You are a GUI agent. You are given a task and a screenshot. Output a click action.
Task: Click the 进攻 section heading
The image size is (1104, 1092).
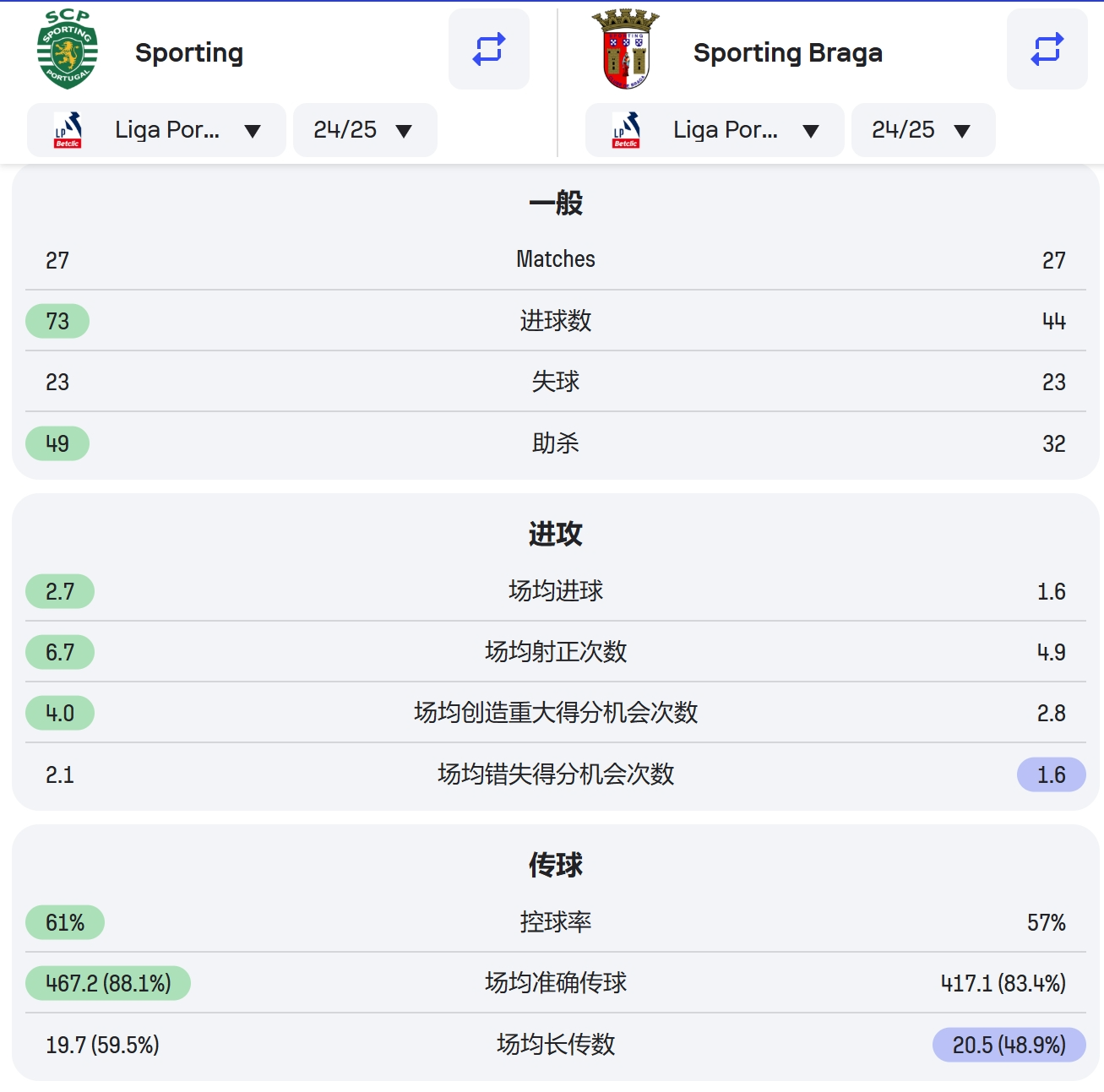(556, 534)
